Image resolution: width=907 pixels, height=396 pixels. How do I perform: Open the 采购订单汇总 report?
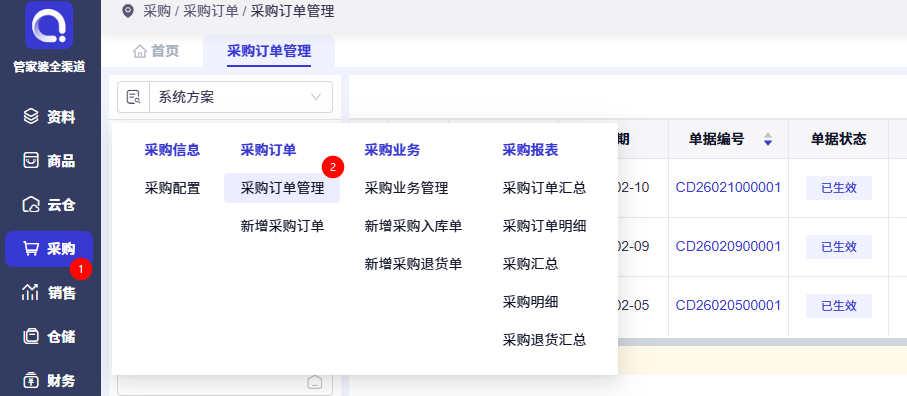click(x=545, y=188)
